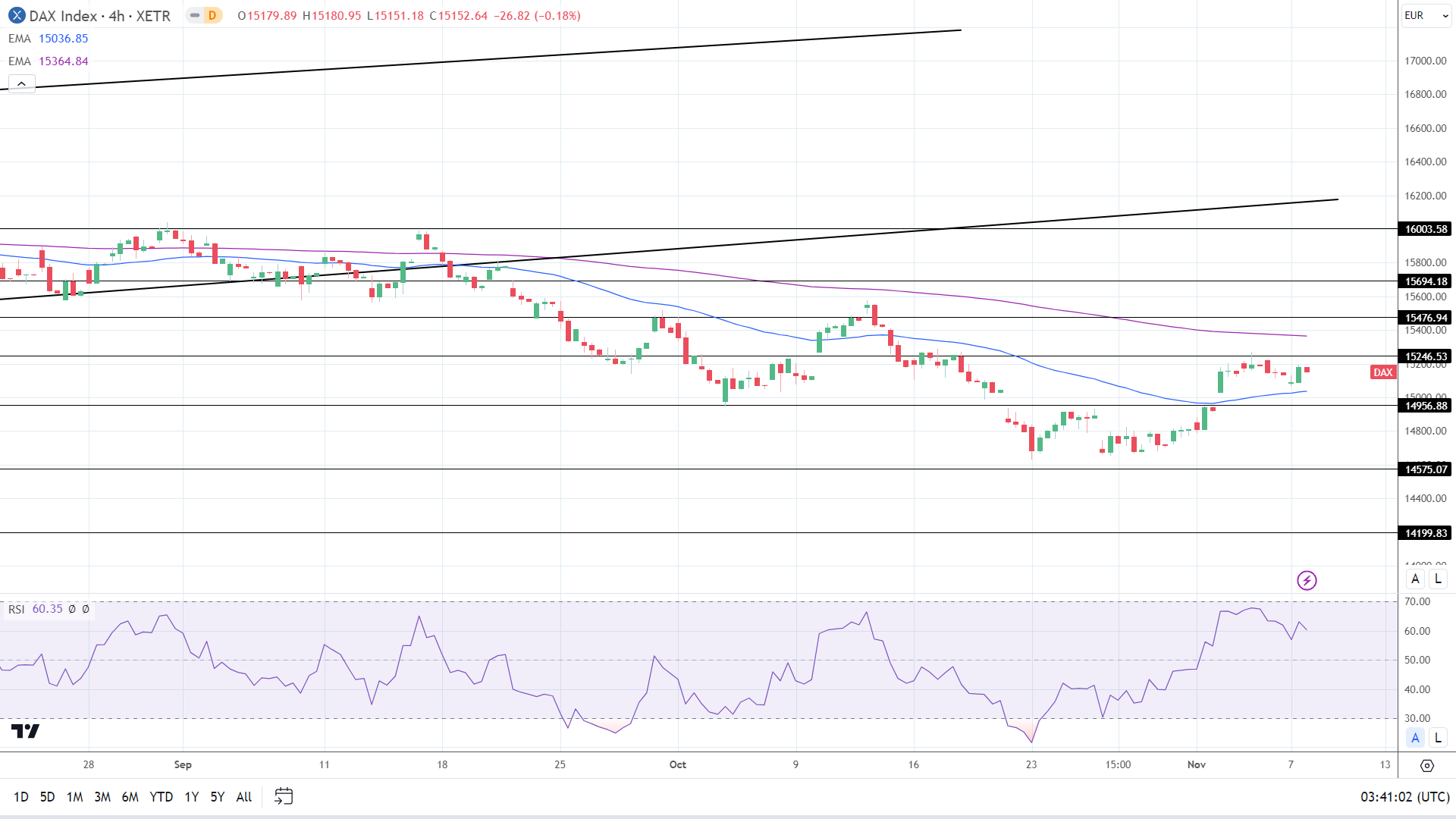Click the Sep date label on time axis
1456x819 pixels.
[x=183, y=764]
